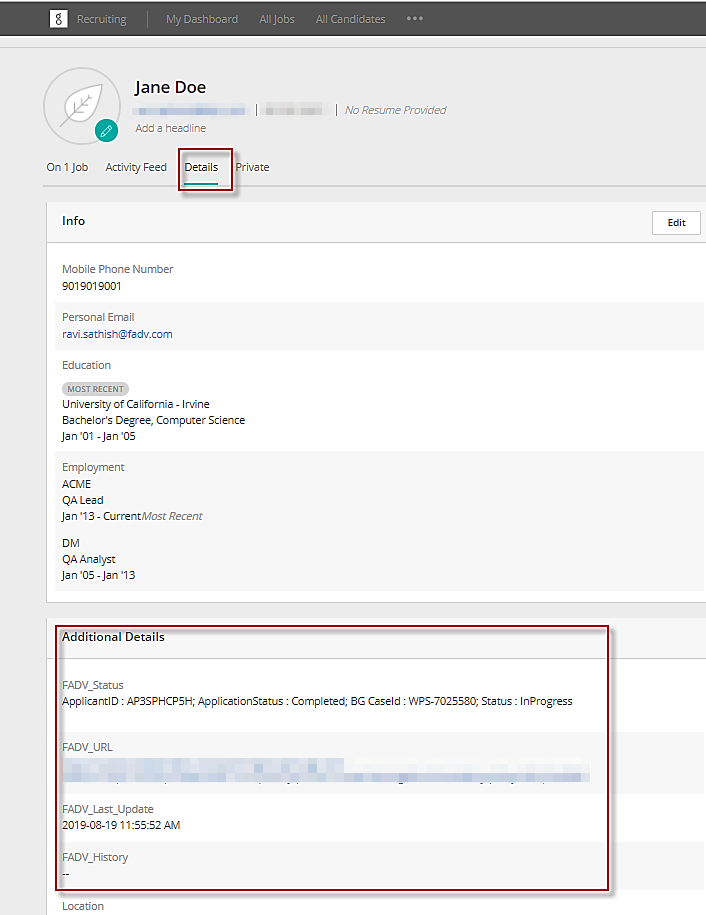Open ravi.sathish@fadv.com email link
Image resolution: width=706 pixels, height=915 pixels.
[x=117, y=334]
